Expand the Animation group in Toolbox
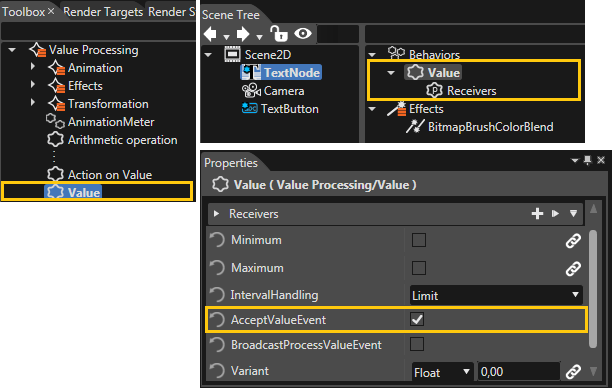The width and height of the screenshot is (613, 389). pos(33,67)
